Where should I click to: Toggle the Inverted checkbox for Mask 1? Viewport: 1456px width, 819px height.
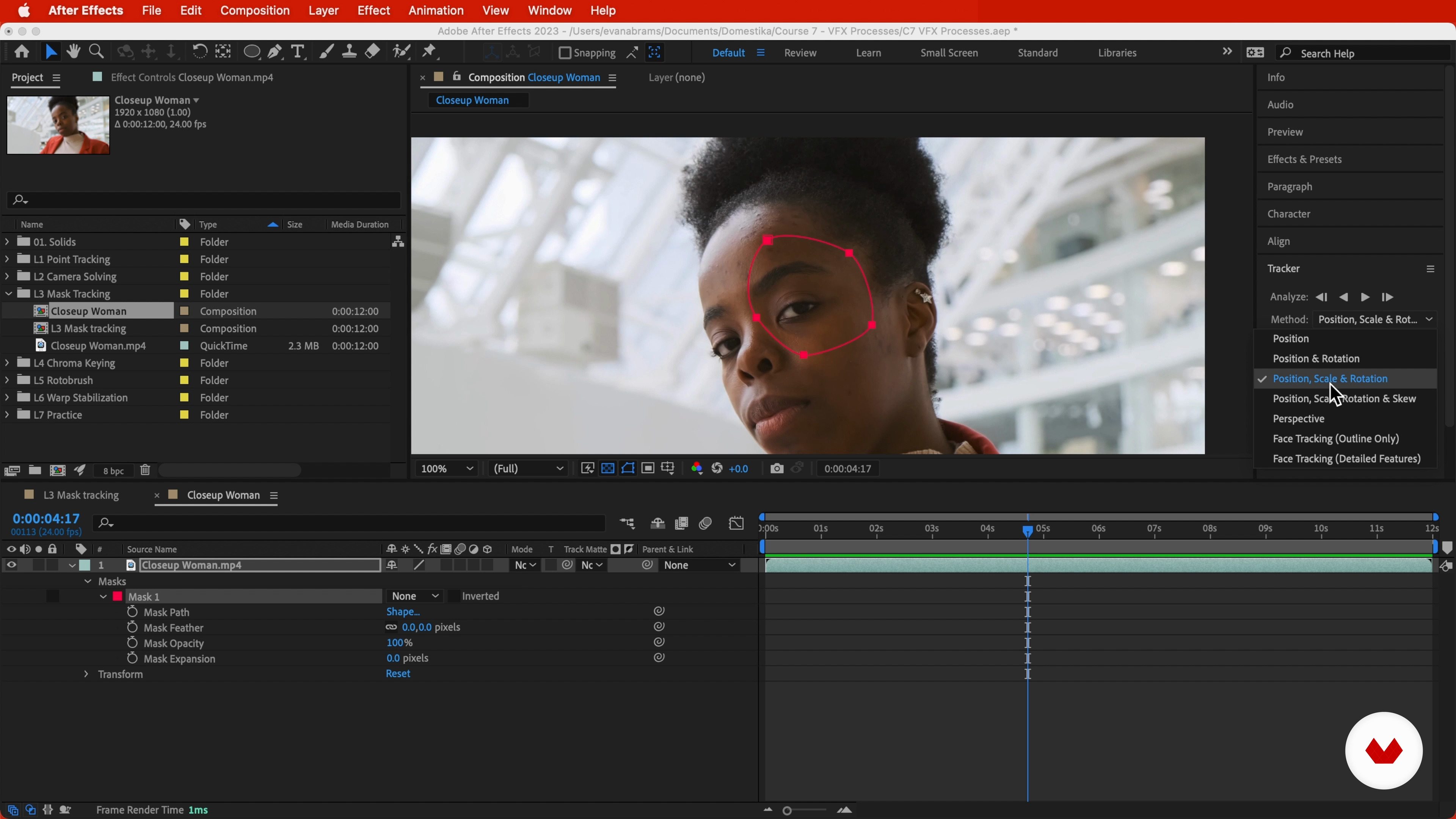point(453,596)
